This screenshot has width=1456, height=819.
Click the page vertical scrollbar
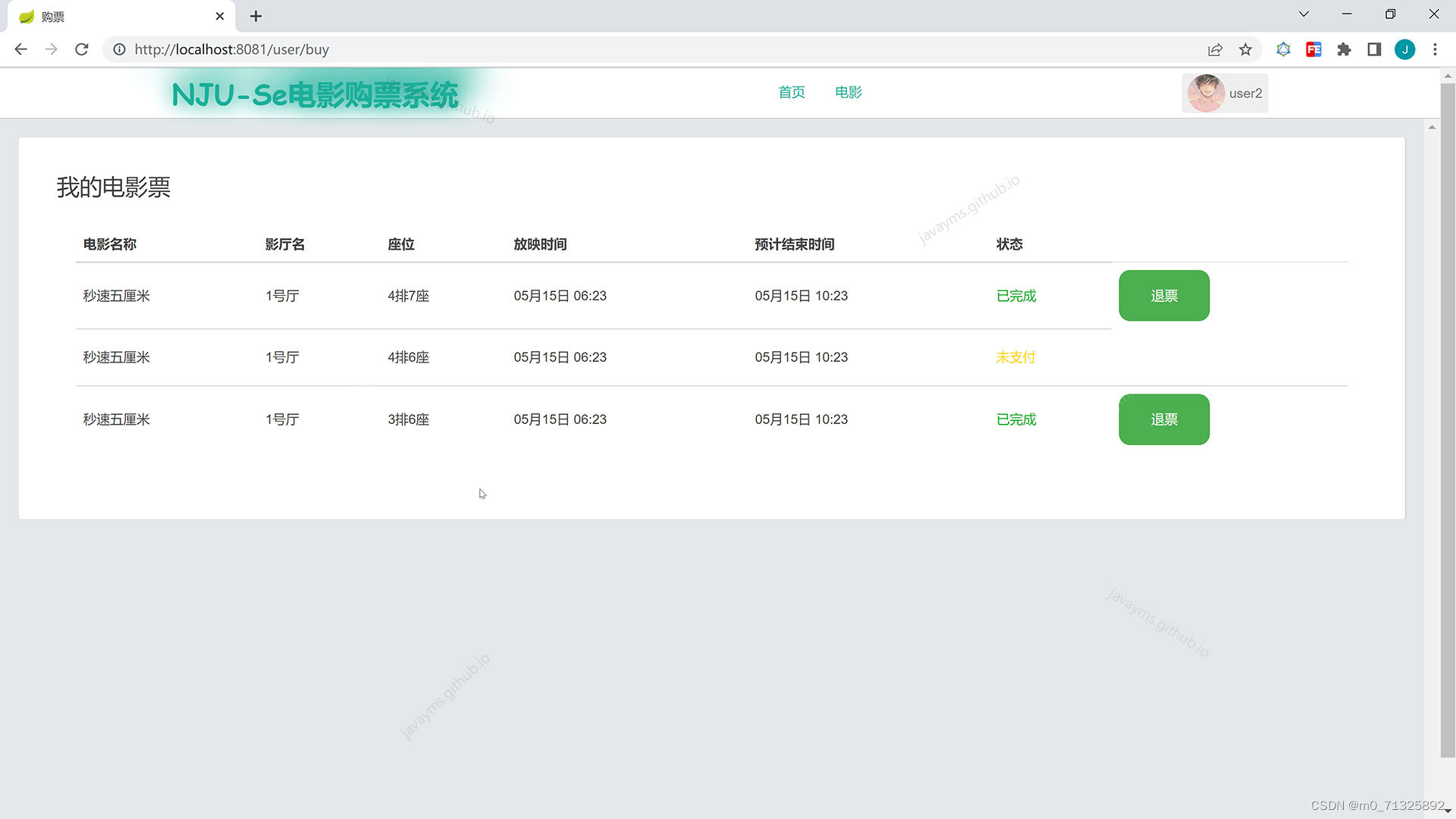point(1447,417)
